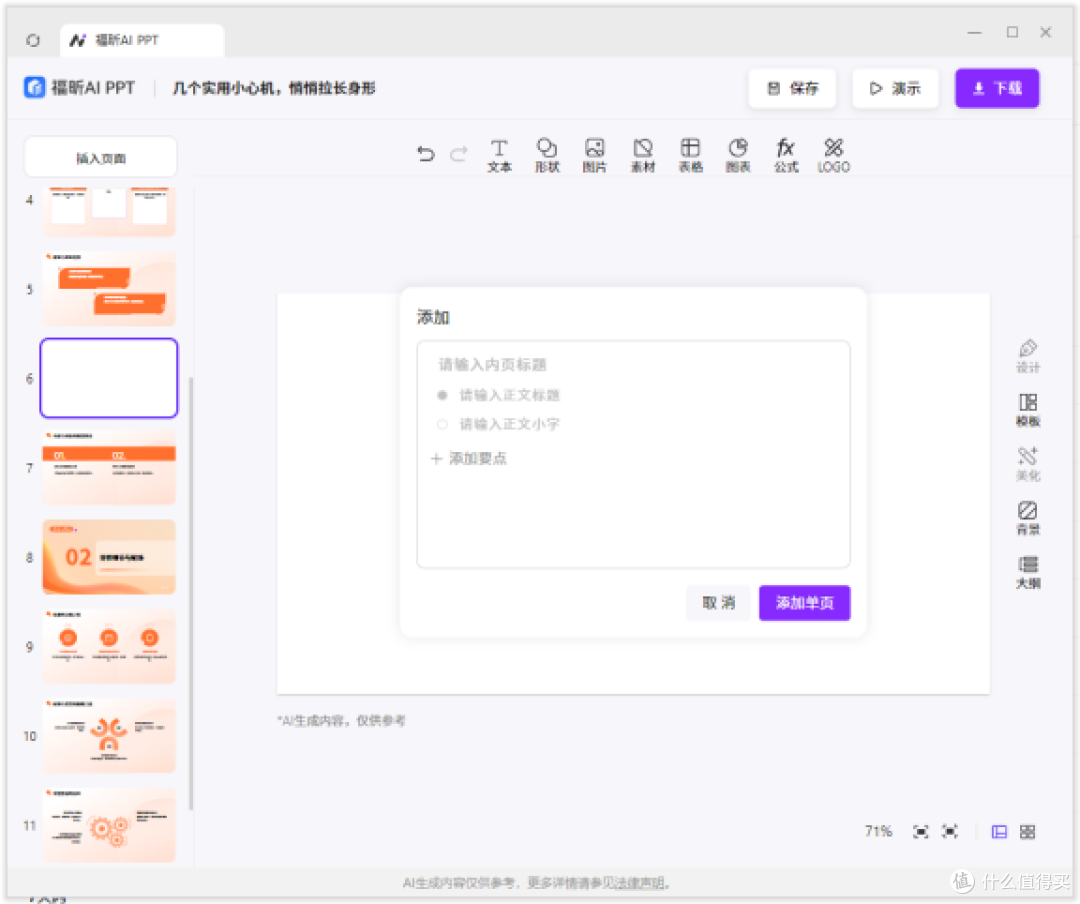1080x904 pixels.
Task: Open the 形状 shapes tool
Action: pyautogui.click(x=547, y=156)
